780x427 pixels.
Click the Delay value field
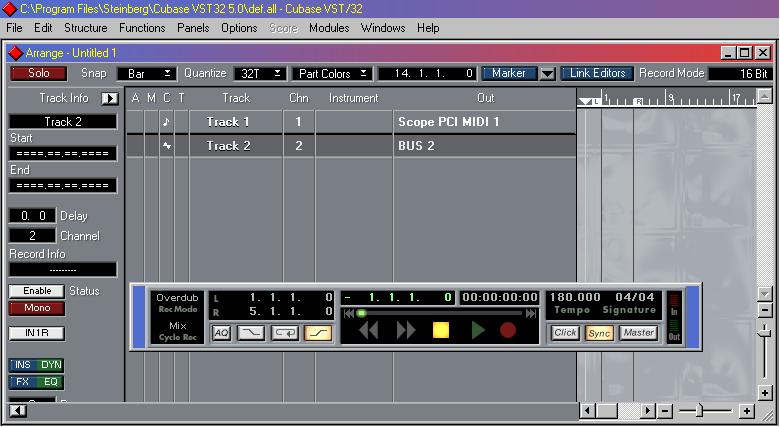(x=32, y=215)
